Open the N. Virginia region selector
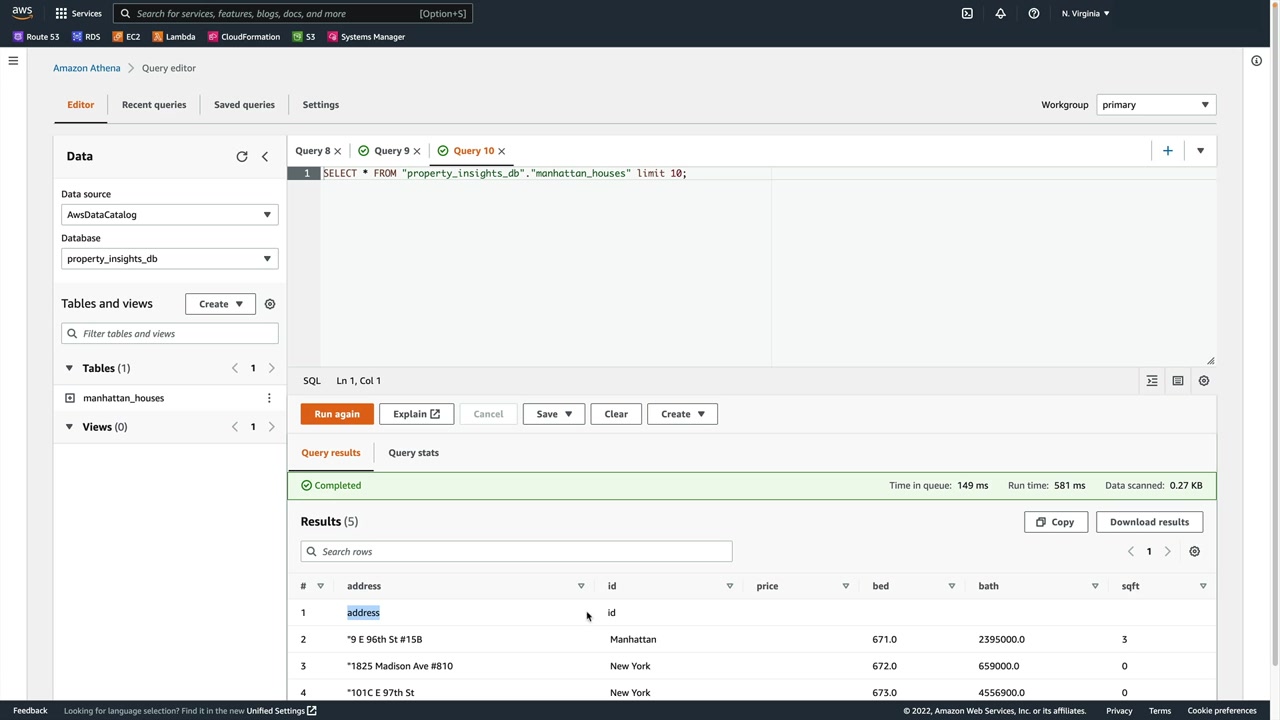 [1085, 13]
